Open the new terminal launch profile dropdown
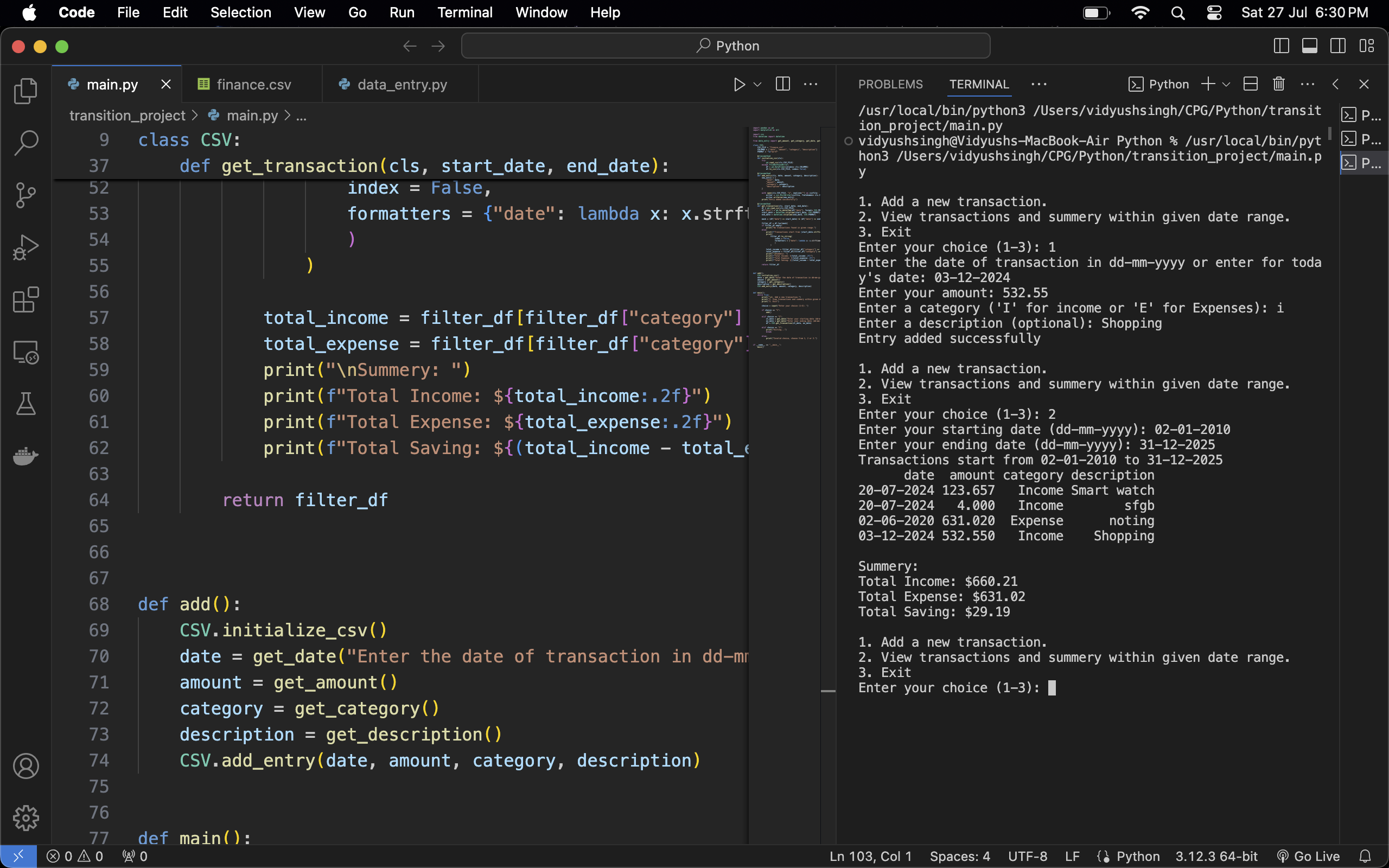1389x868 pixels. click(x=1227, y=85)
